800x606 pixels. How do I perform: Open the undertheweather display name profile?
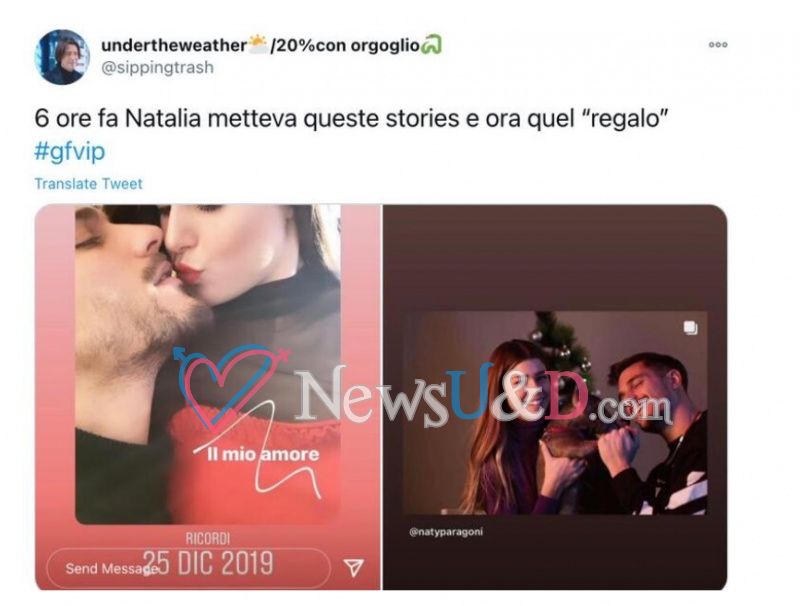173,45
